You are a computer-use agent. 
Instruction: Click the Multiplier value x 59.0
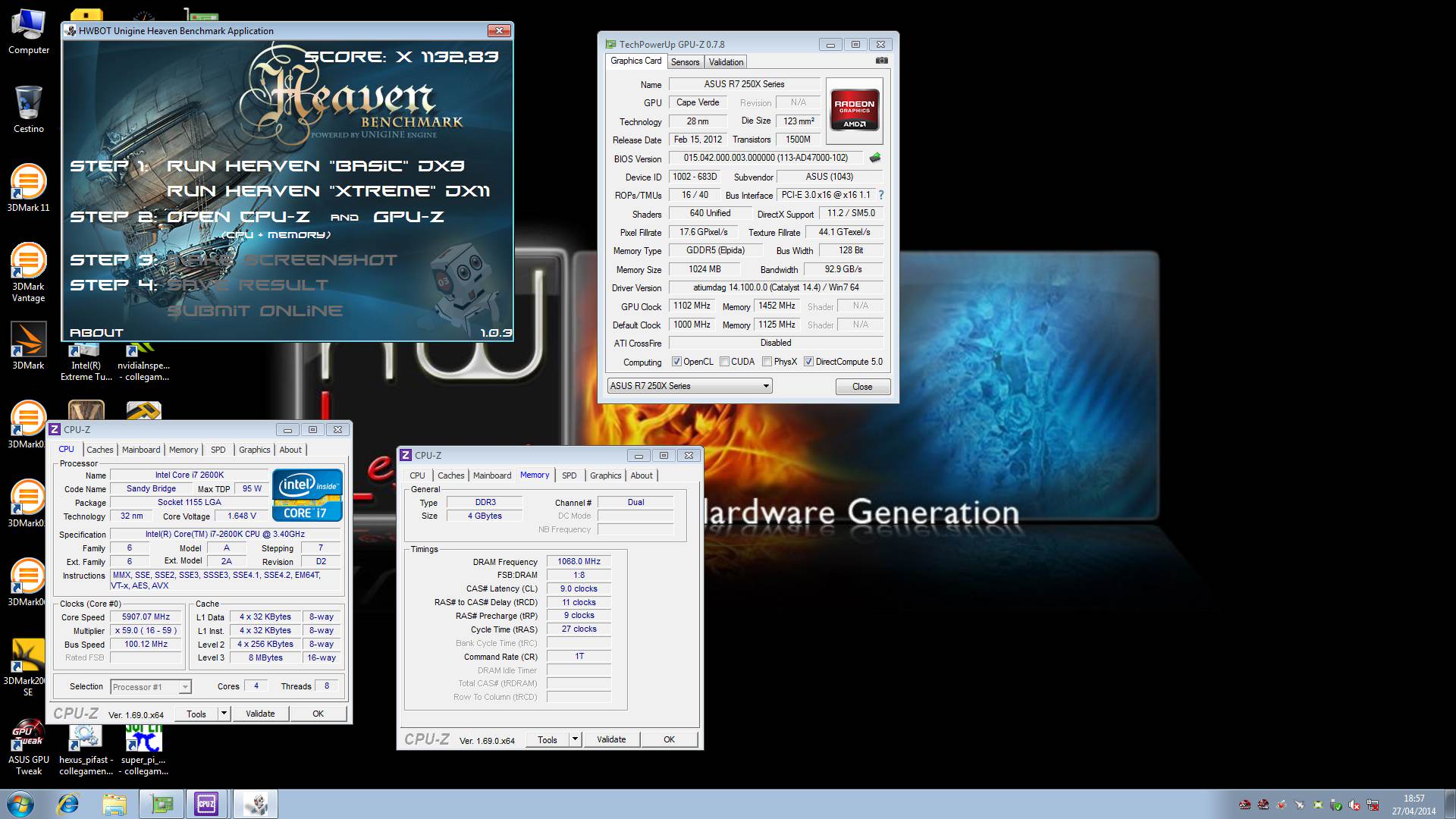(x=146, y=631)
